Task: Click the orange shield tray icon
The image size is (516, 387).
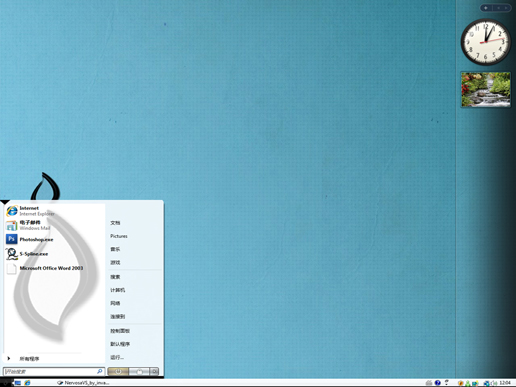Action: pos(461,383)
